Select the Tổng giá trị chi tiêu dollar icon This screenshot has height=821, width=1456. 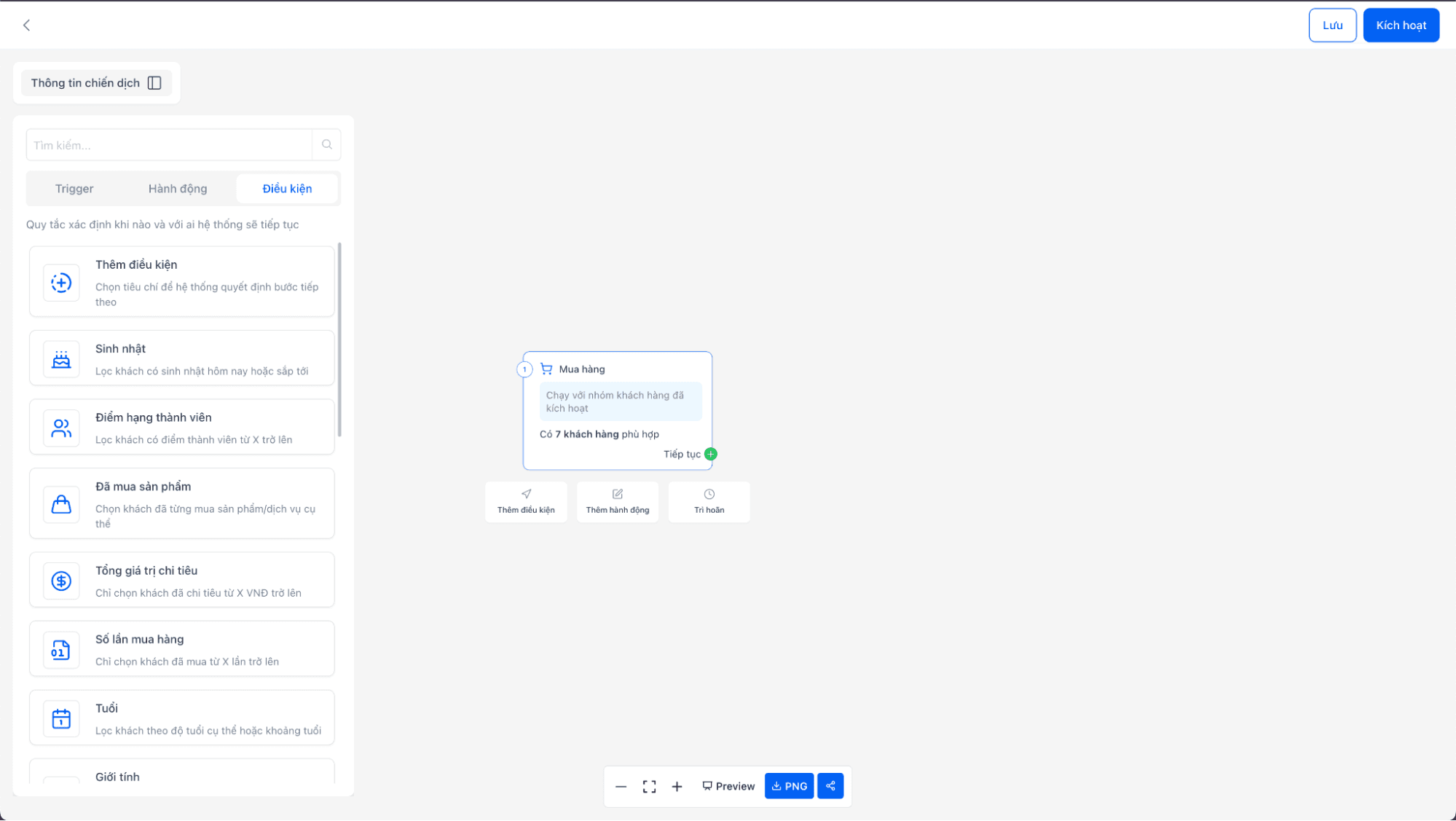[x=61, y=580]
